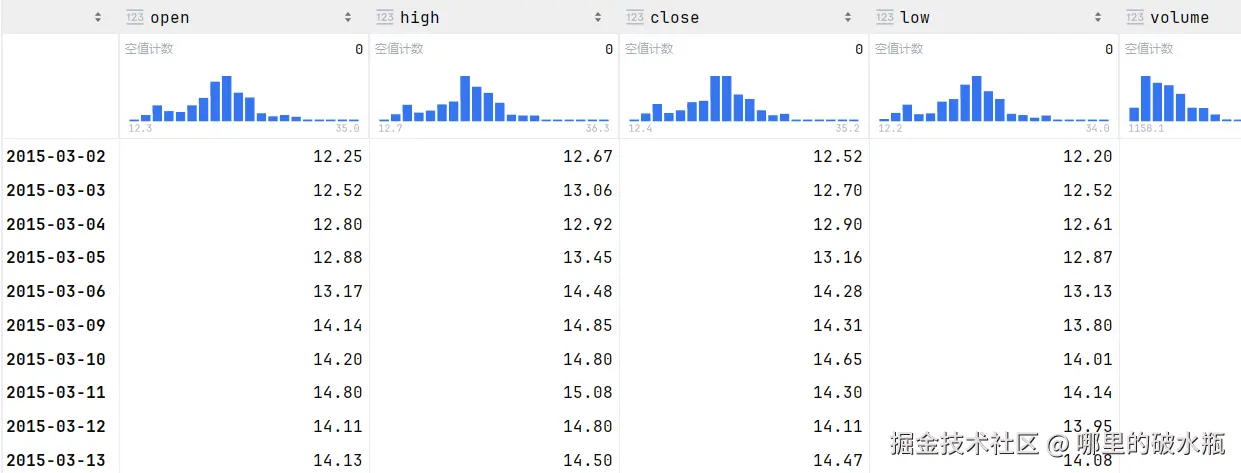Click close value 14.65
The height and width of the screenshot is (473, 1241).
pyautogui.click(x=838, y=359)
